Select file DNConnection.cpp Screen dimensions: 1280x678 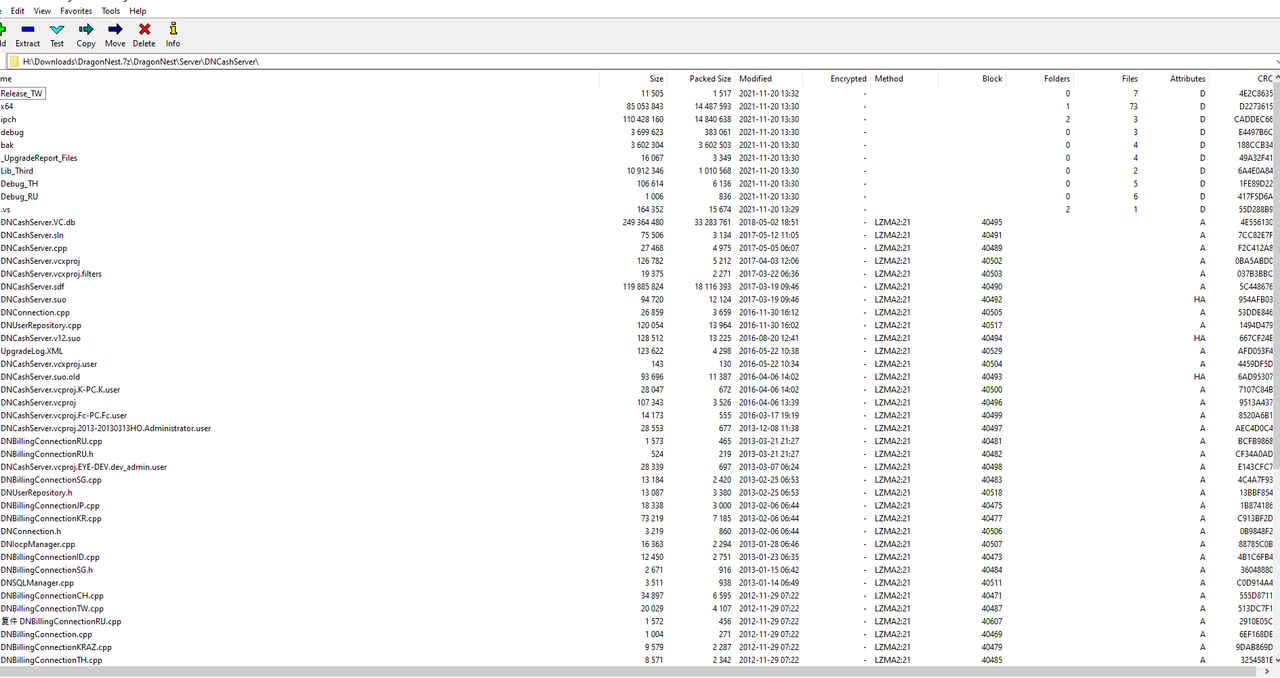click(x=35, y=312)
